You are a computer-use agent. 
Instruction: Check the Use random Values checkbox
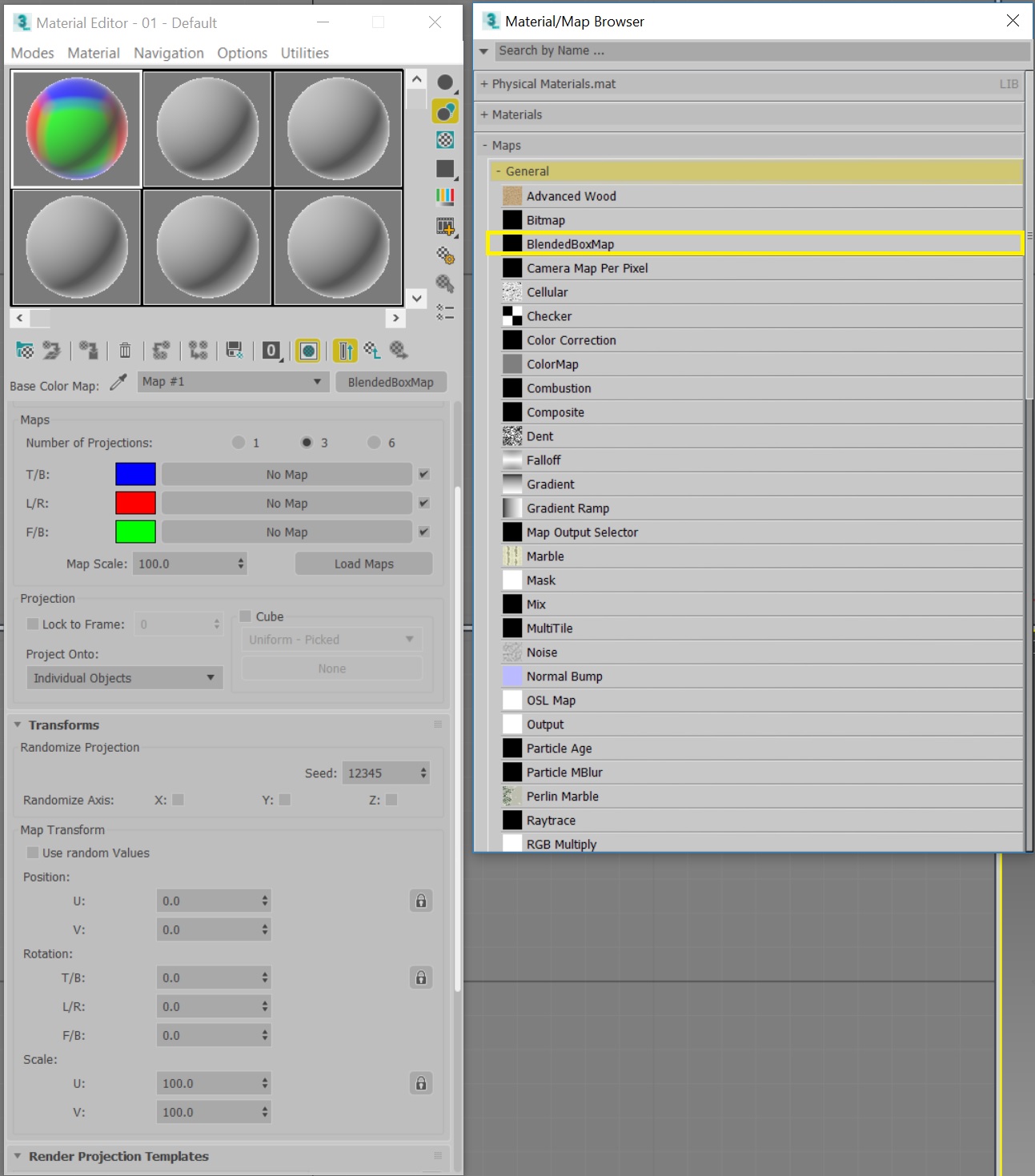33,853
